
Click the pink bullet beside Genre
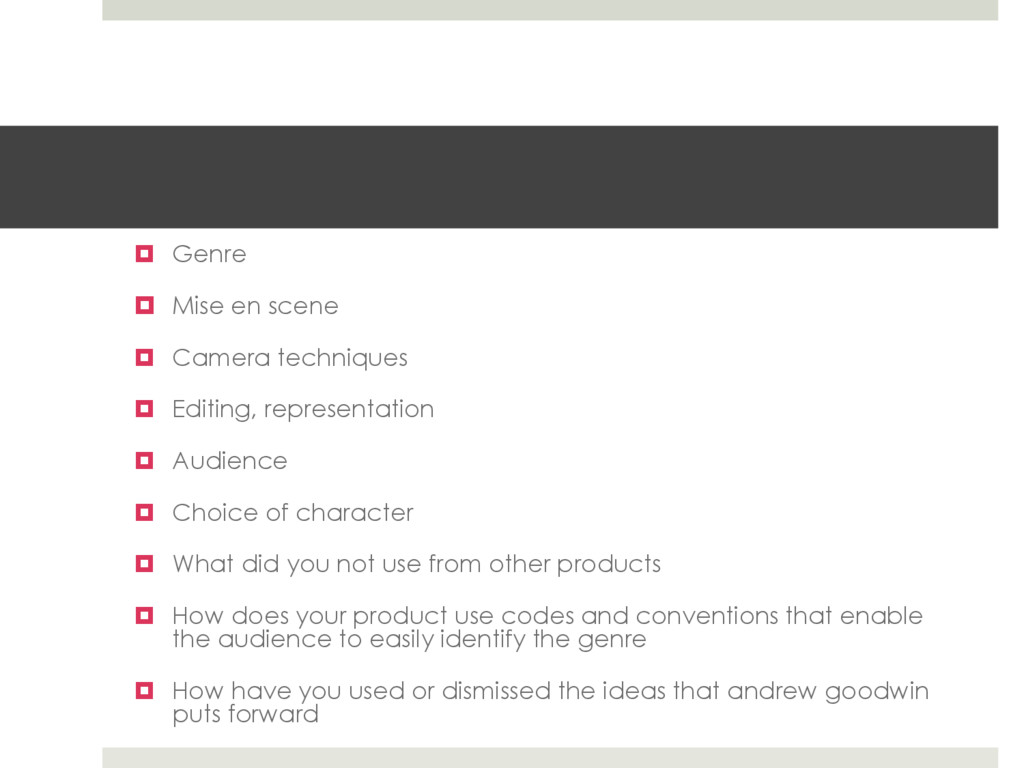tap(144, 253)
